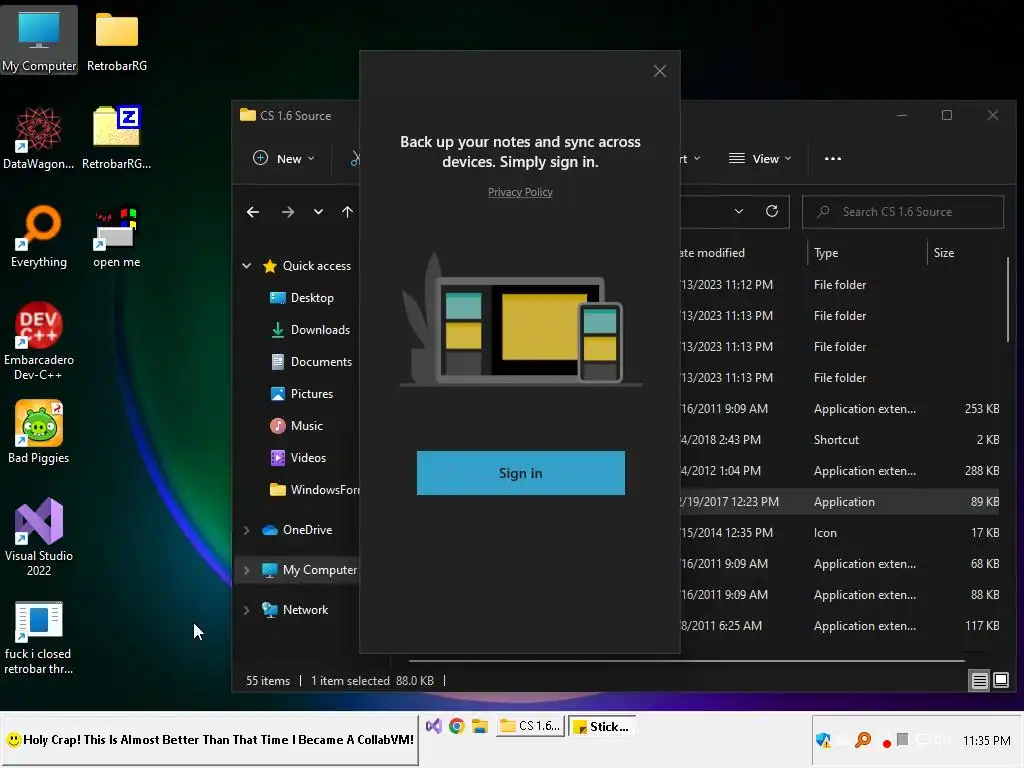Select Network in navigation pane
This screenshot has height=768, width=1024.
295,610
